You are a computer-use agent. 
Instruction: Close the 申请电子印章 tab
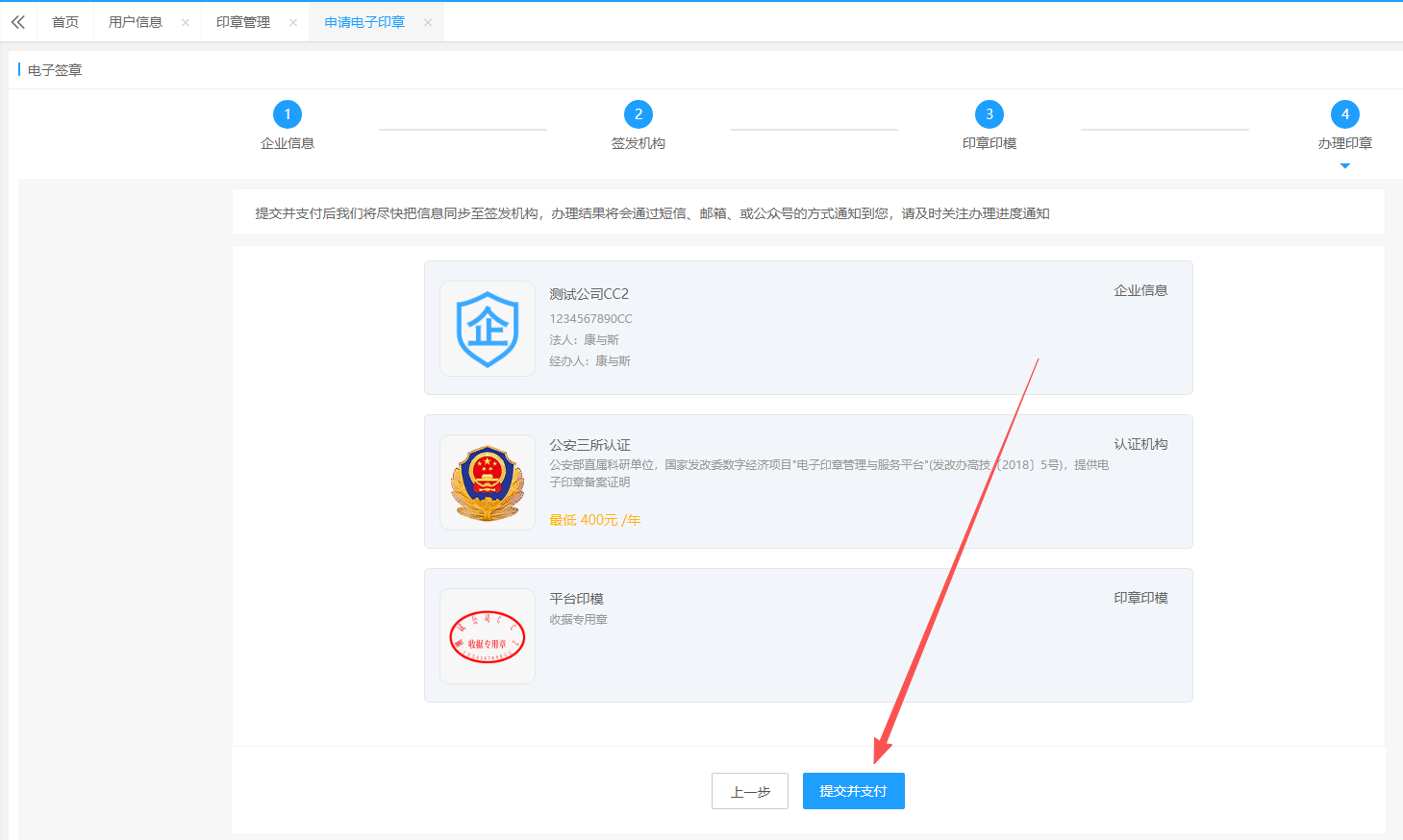(428, 22)
